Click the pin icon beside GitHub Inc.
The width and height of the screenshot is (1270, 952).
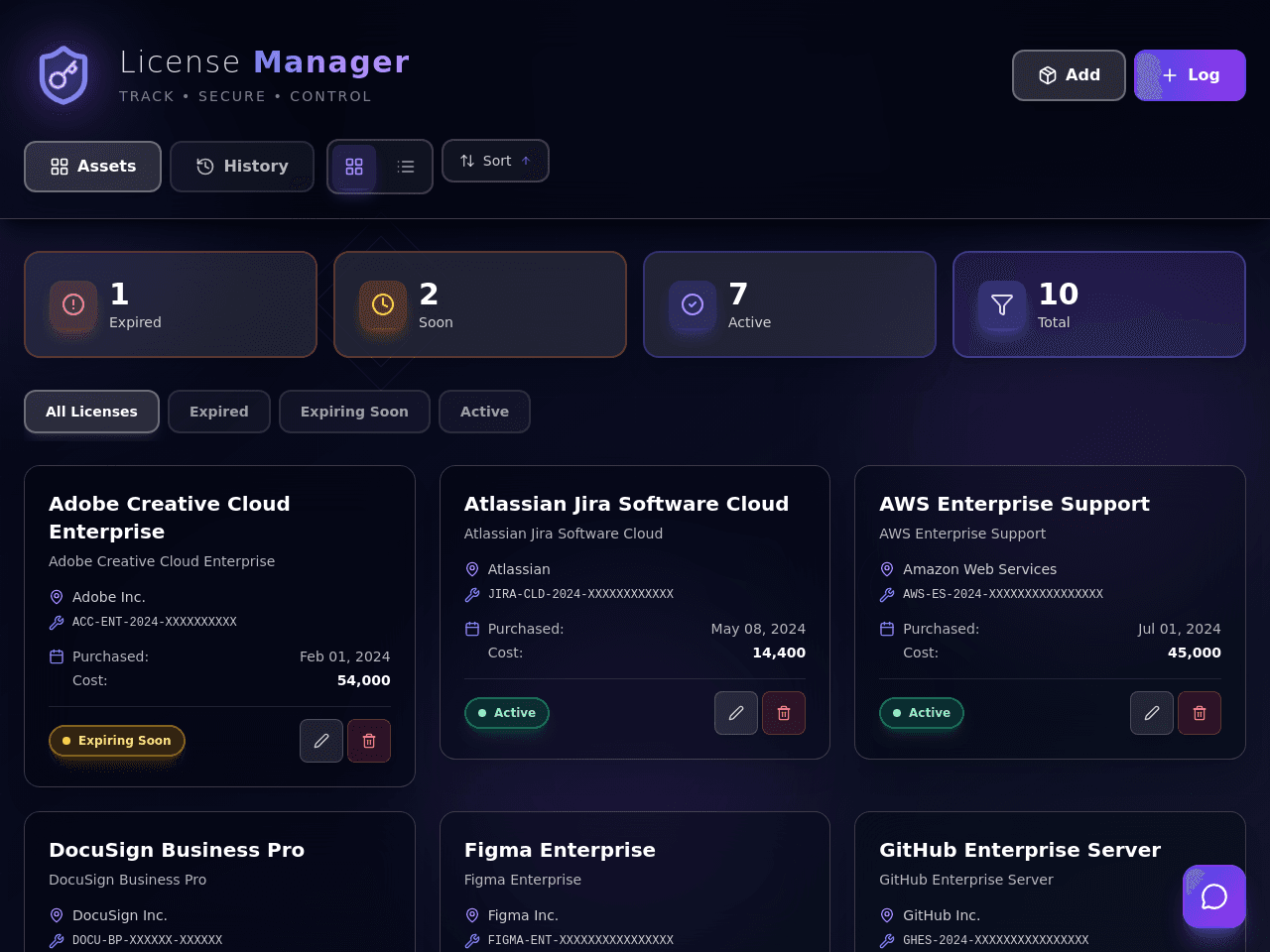[887, 915]
